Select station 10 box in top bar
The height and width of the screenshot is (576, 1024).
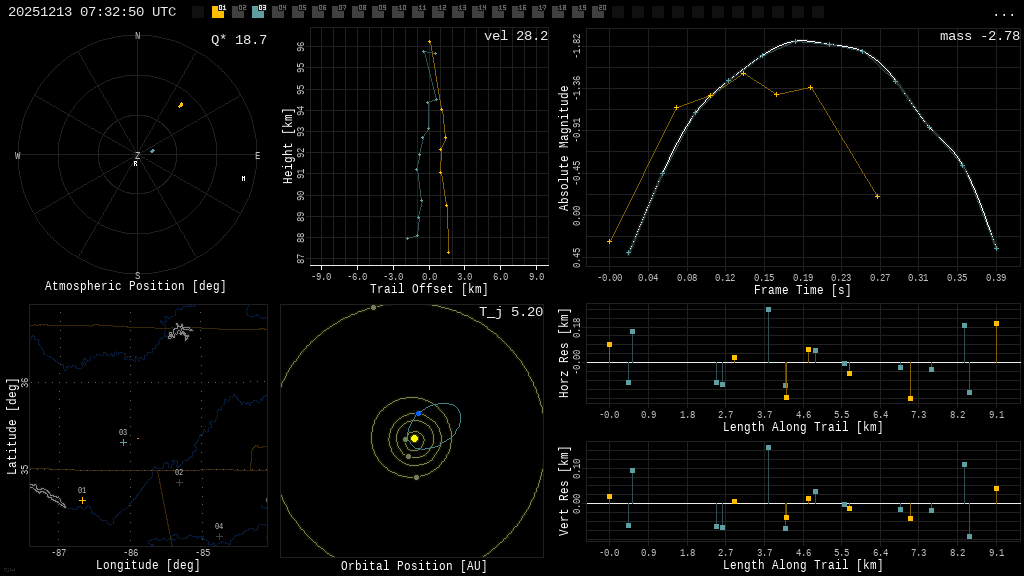(398, 12)
